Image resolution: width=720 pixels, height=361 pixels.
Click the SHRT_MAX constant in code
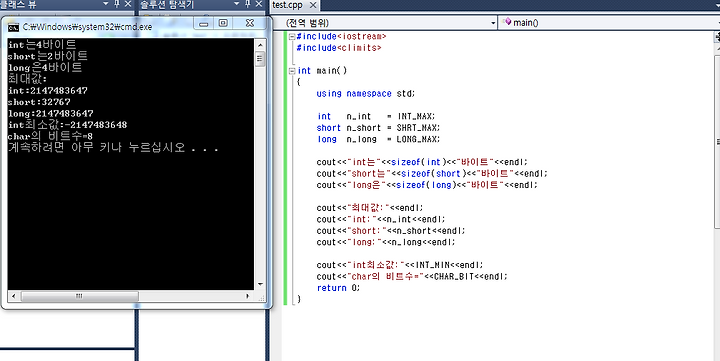pos(418,128)
